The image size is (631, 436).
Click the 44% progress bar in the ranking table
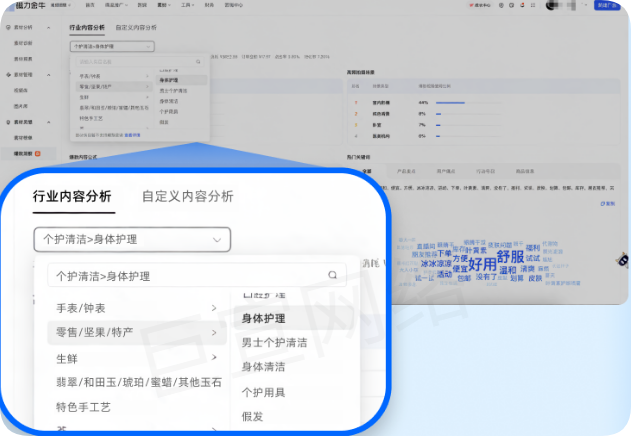tap(450, 103)
